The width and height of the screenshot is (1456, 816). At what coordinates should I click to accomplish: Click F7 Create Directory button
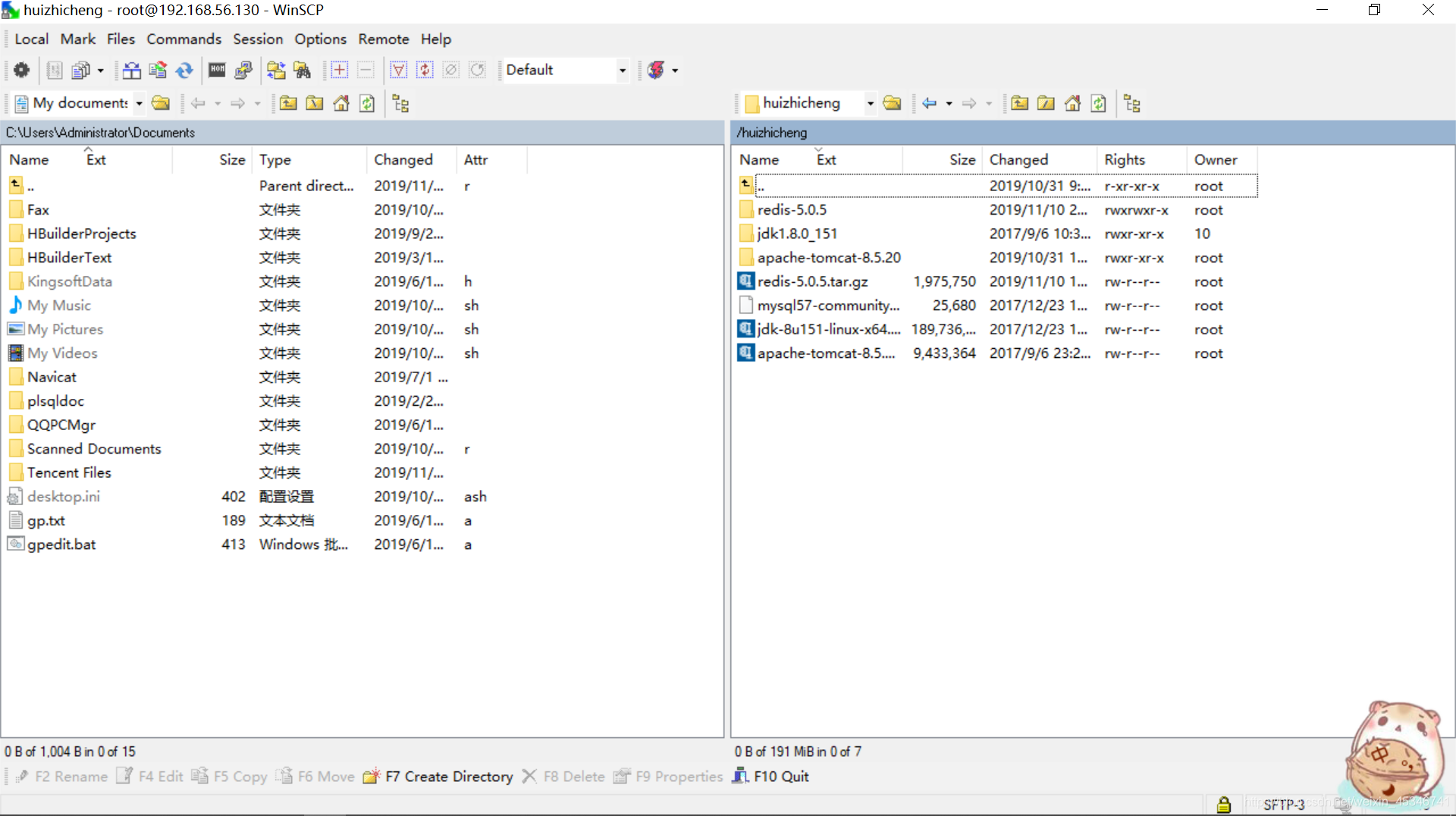[x=438, y=777]
